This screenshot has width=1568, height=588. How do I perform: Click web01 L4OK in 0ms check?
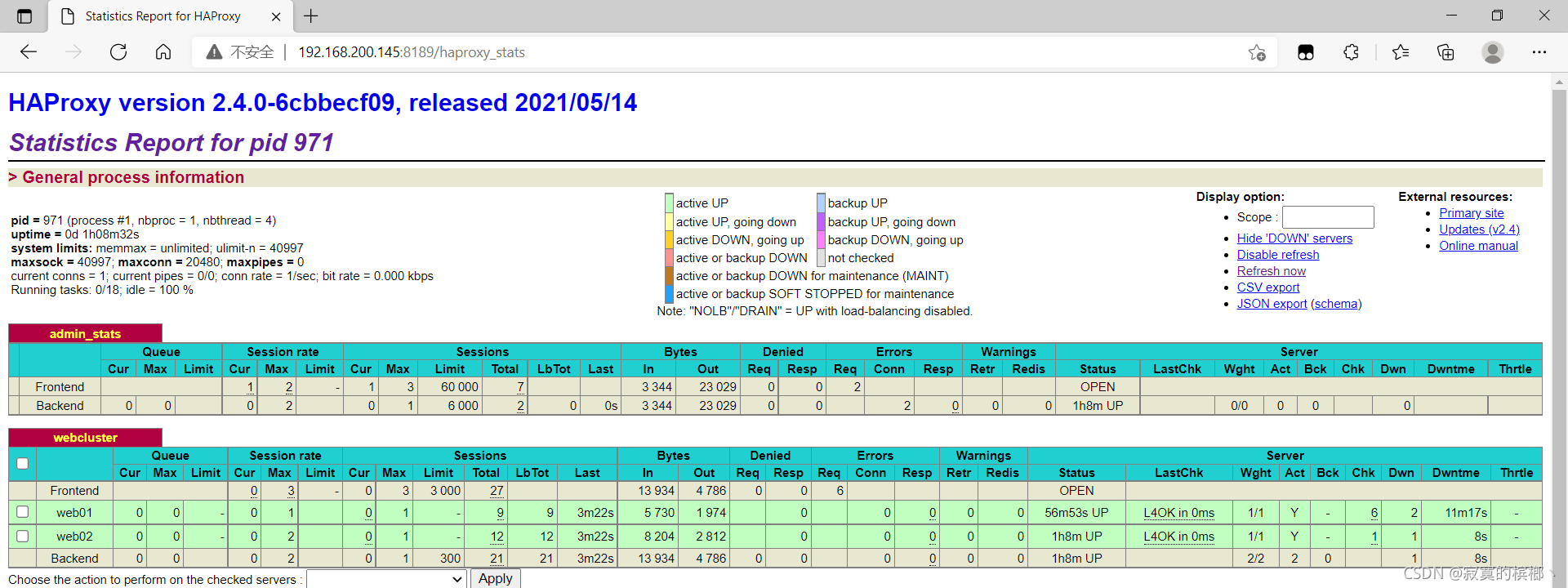(1178, 513)
